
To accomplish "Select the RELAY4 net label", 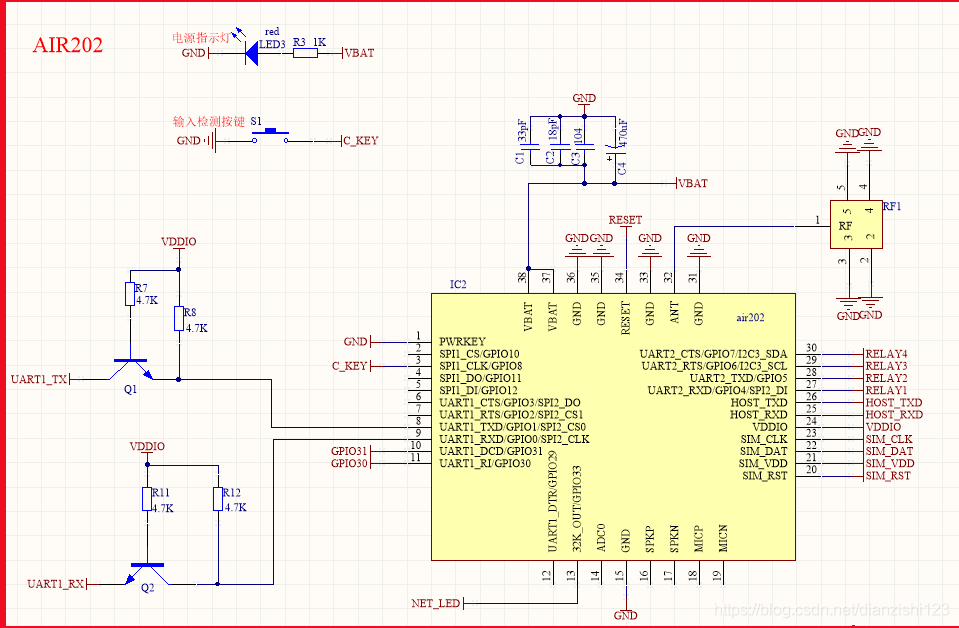I will tap(886, 354).
